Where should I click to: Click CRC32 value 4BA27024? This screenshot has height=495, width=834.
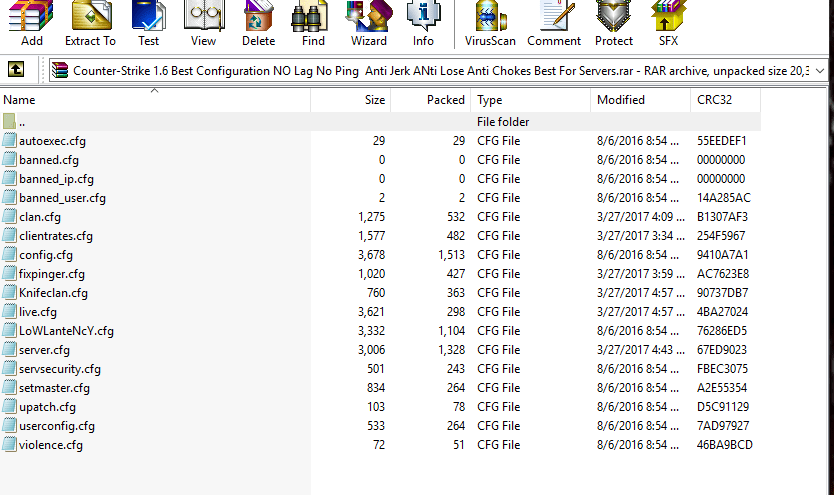click(x=722, y=312)
